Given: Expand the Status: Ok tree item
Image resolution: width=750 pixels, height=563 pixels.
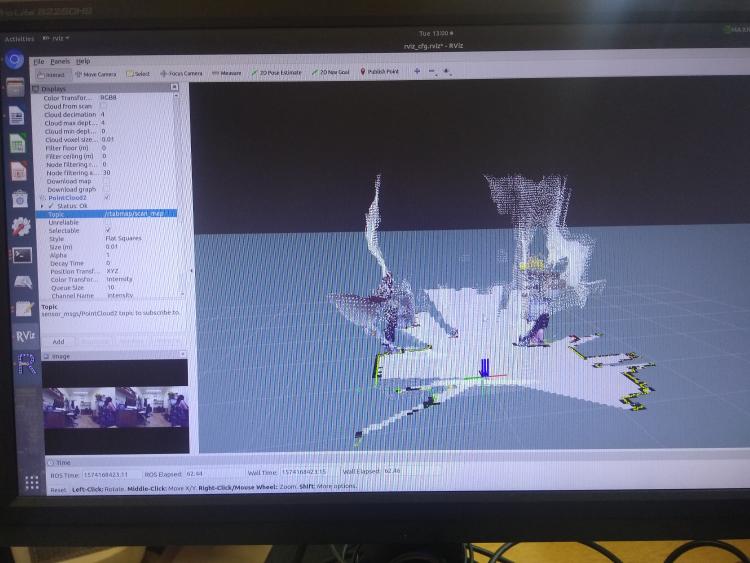Looking at the screenshot, I should click(42, 206).
